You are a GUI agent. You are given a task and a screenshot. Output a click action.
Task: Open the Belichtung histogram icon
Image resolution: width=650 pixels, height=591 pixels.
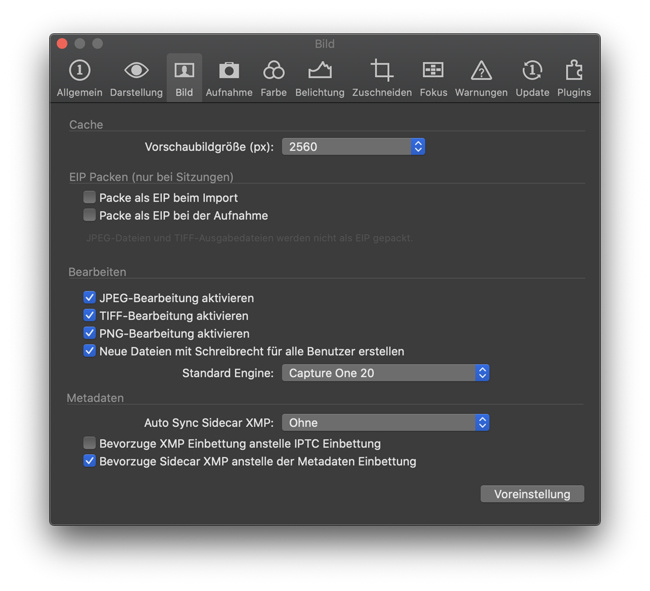(x=319, y=71)
